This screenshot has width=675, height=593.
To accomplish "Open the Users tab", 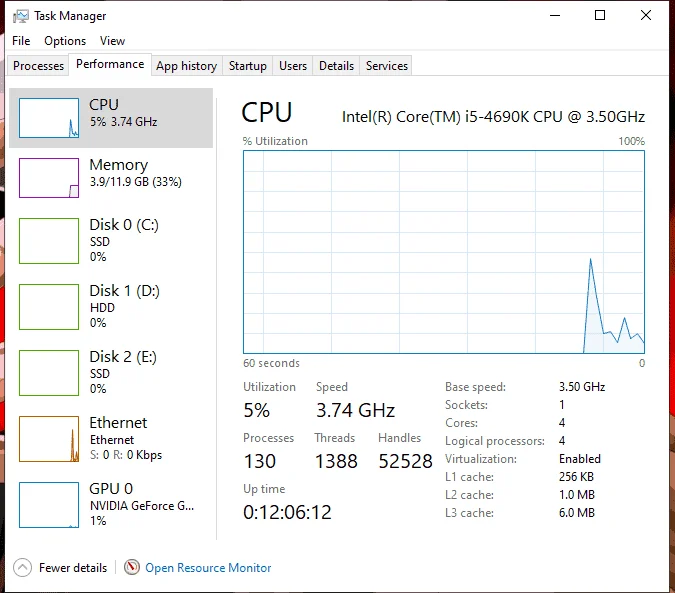I will [293, 65].
